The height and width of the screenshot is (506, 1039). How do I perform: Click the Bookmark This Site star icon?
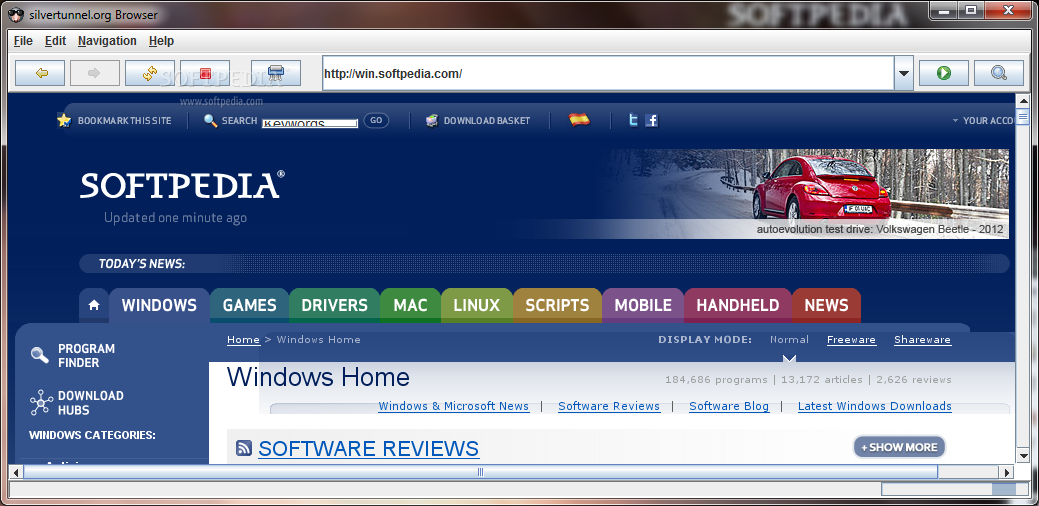click(x=64, y=120)
